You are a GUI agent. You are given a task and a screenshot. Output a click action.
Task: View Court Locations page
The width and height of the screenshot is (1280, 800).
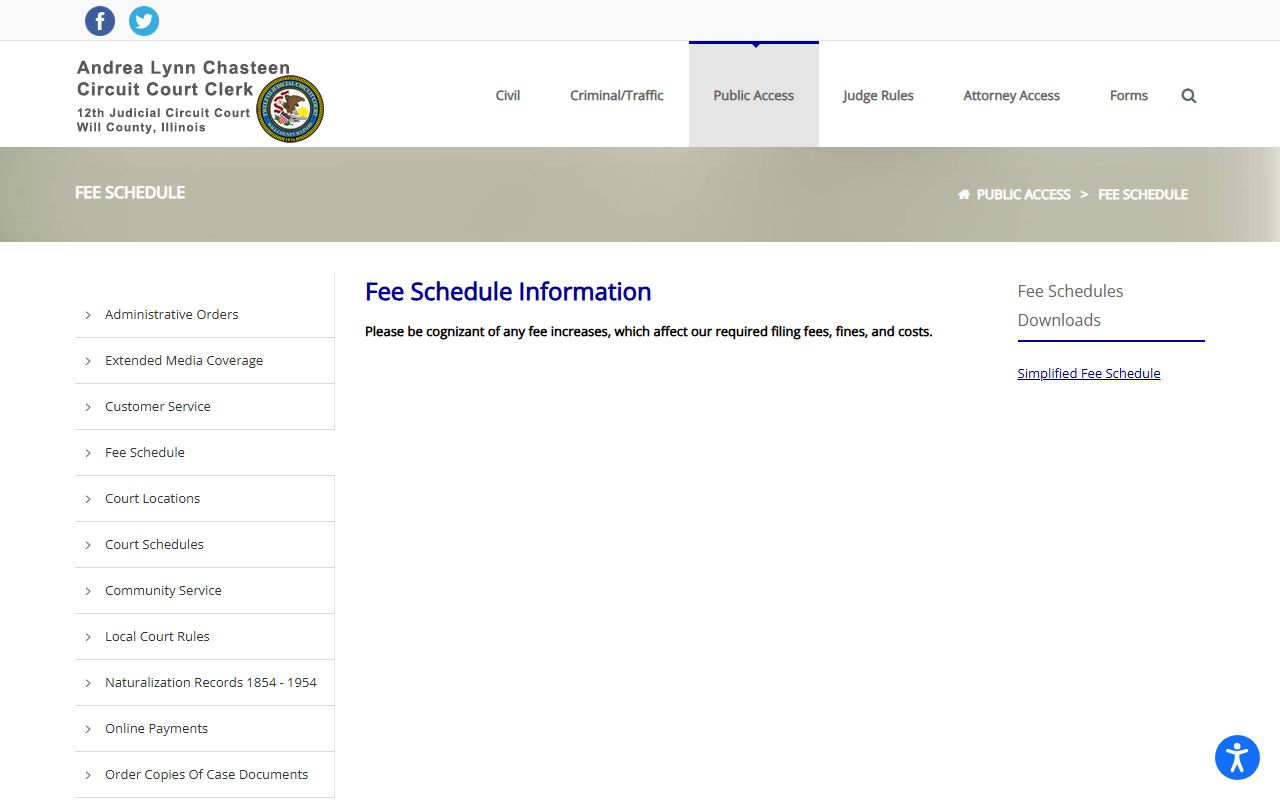click(x=152, y=498)
